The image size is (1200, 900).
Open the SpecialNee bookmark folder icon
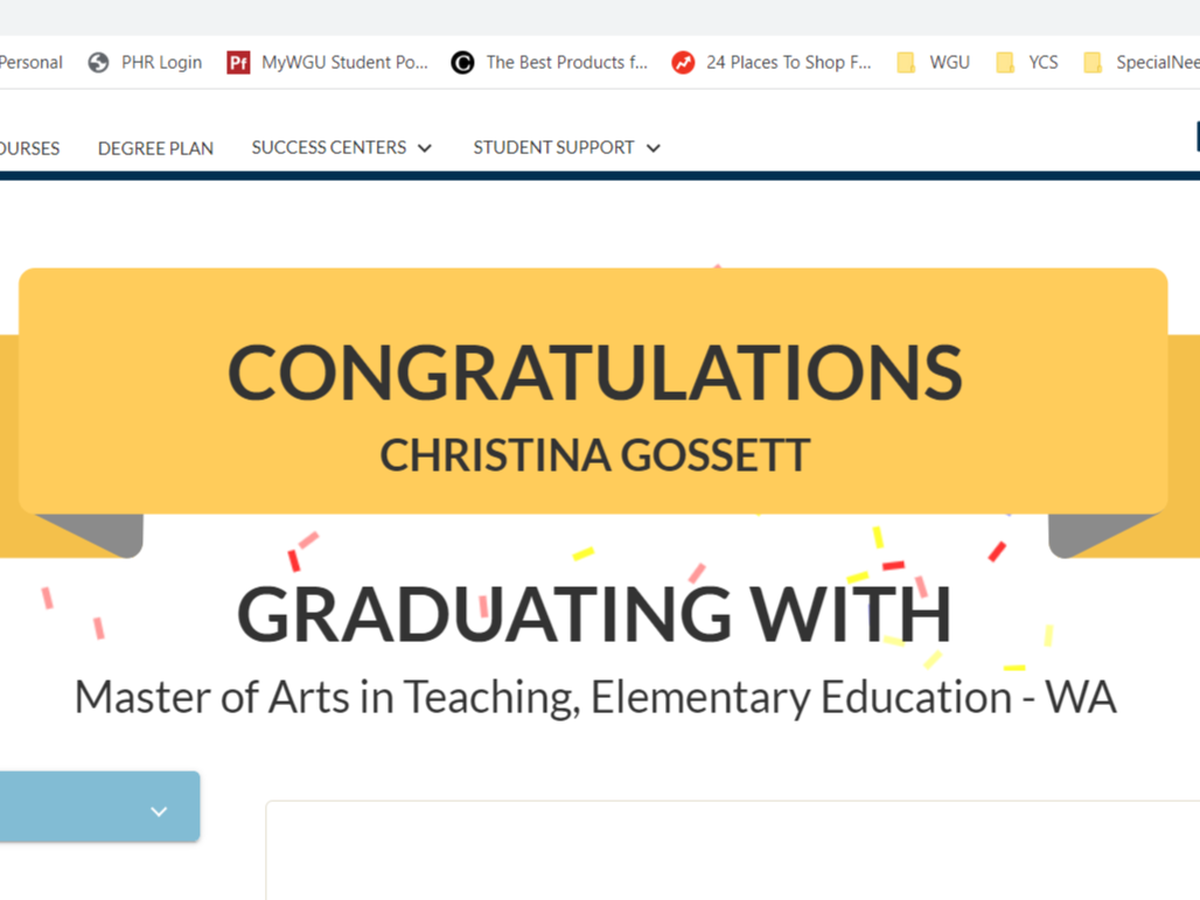pos(1093,63)
